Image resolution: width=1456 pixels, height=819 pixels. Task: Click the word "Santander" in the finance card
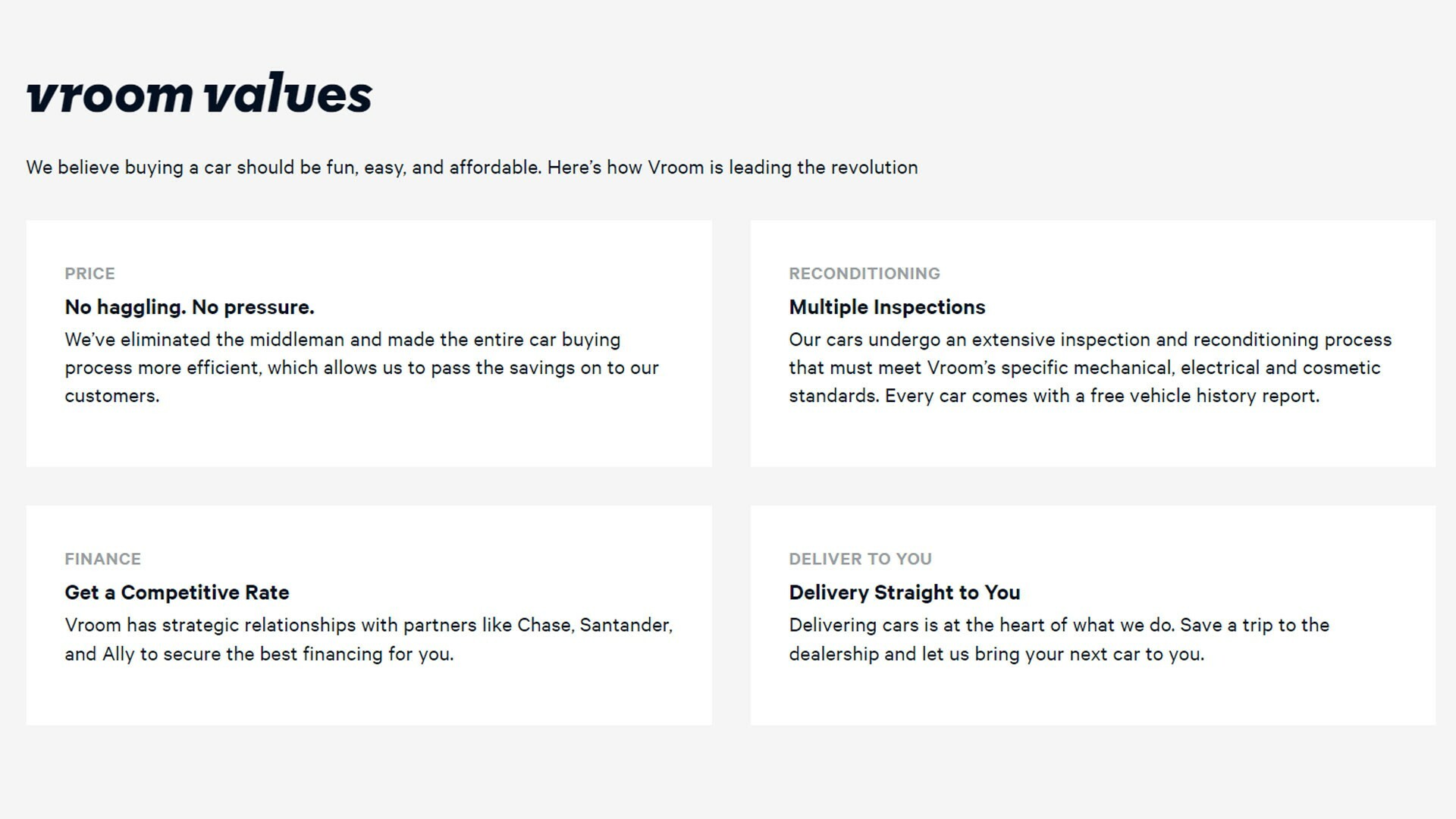pyautogui.click(x=625, y=626)
